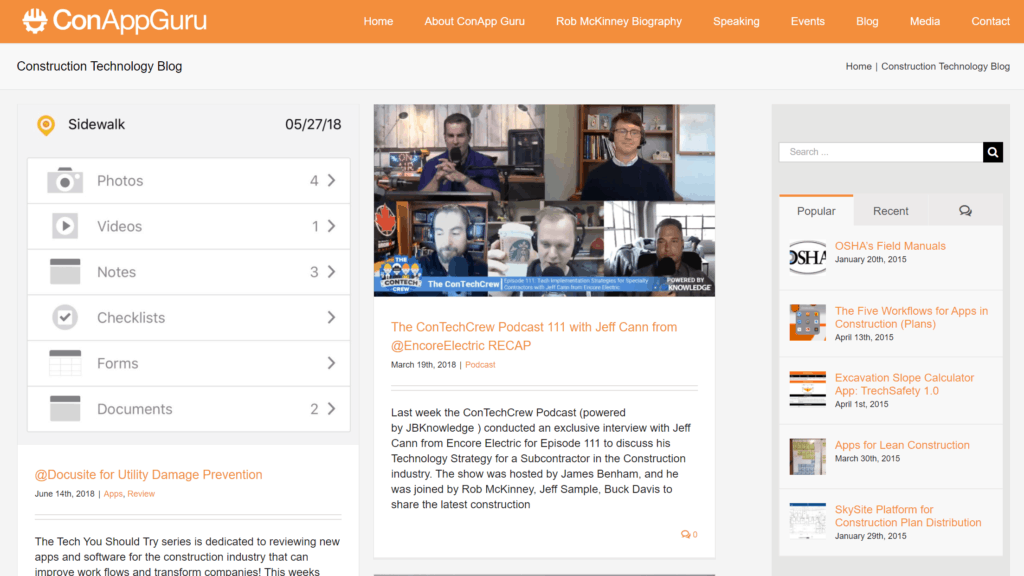Click the Sidewalk location pin icon

coord(46,125)
